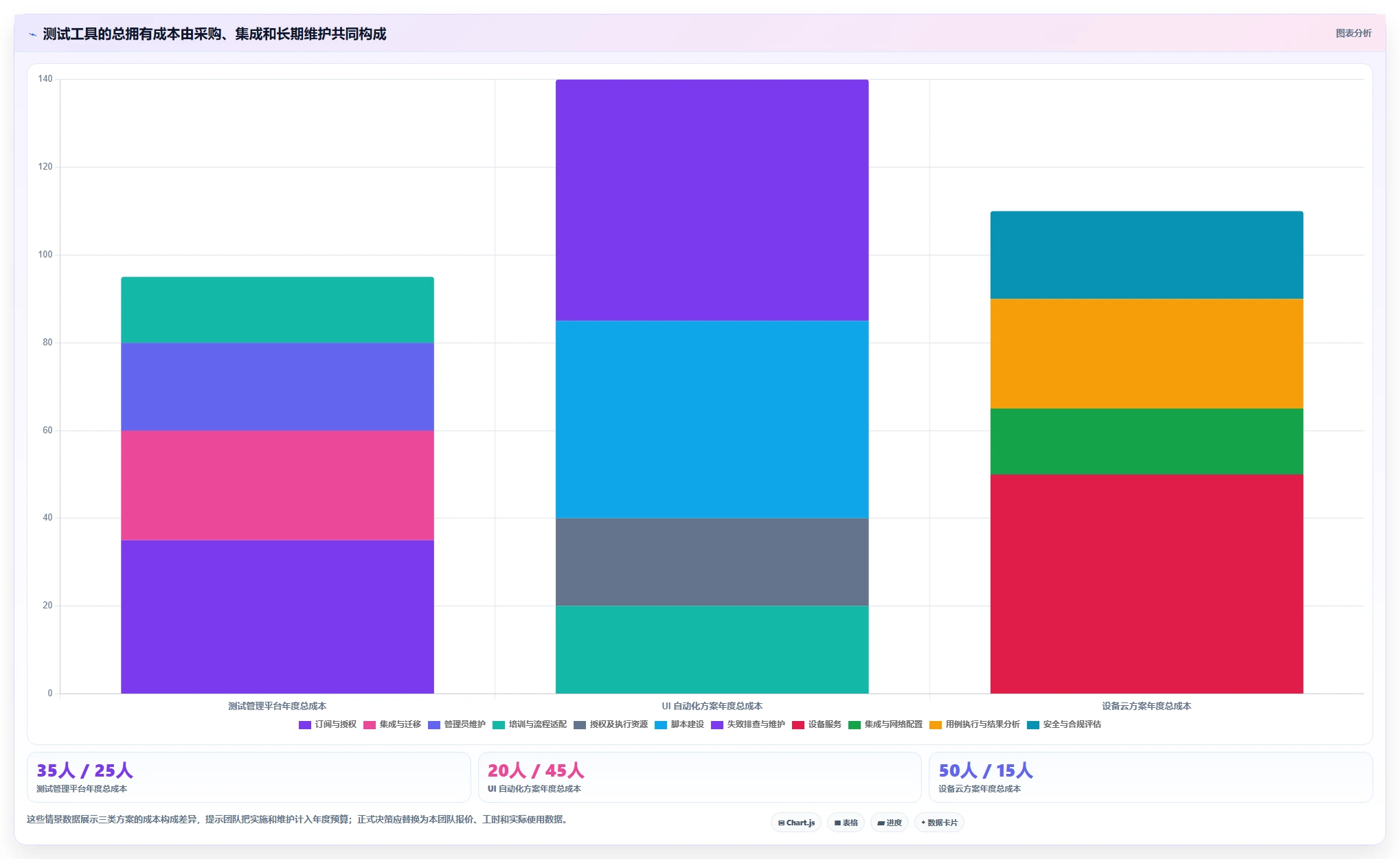Click the small icon before the chart title
This screenshot has width=1400, height=859.
[32, 34]
